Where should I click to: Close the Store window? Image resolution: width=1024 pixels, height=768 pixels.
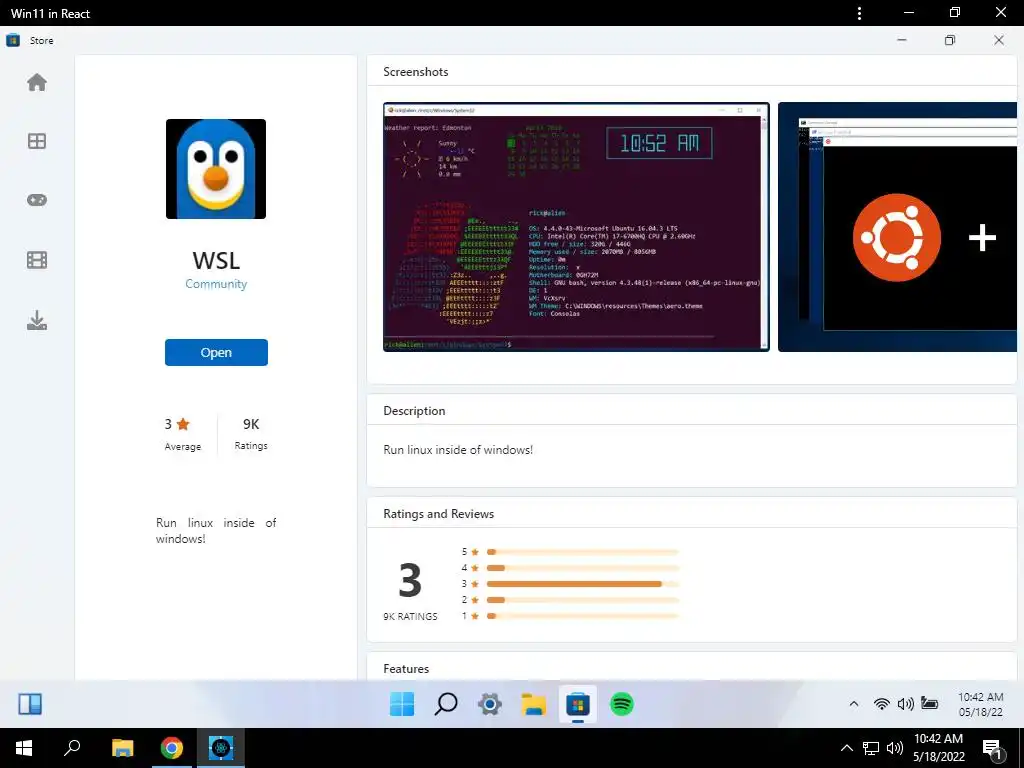pyautogui.click(x=999, y=40)
